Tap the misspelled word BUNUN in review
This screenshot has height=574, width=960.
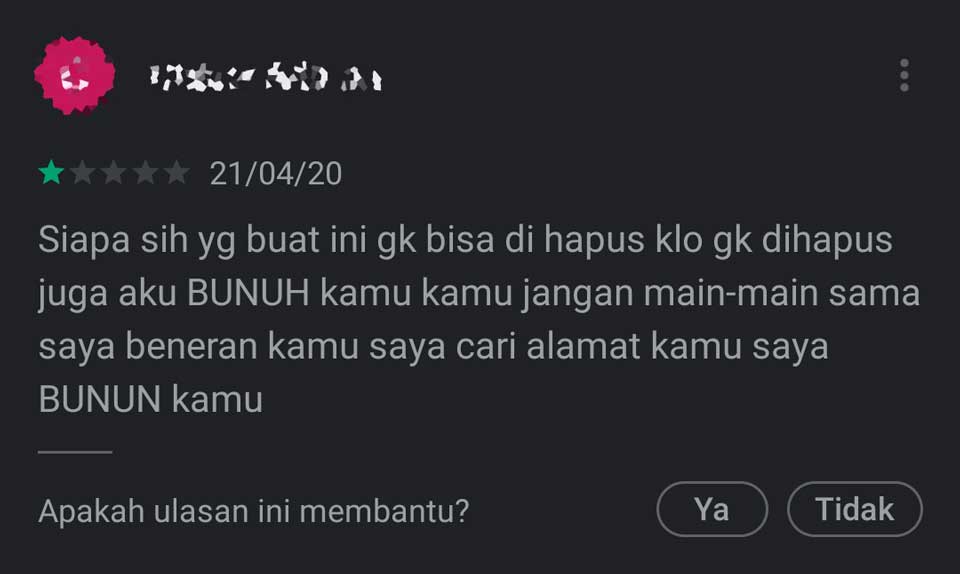pos(100,399)
